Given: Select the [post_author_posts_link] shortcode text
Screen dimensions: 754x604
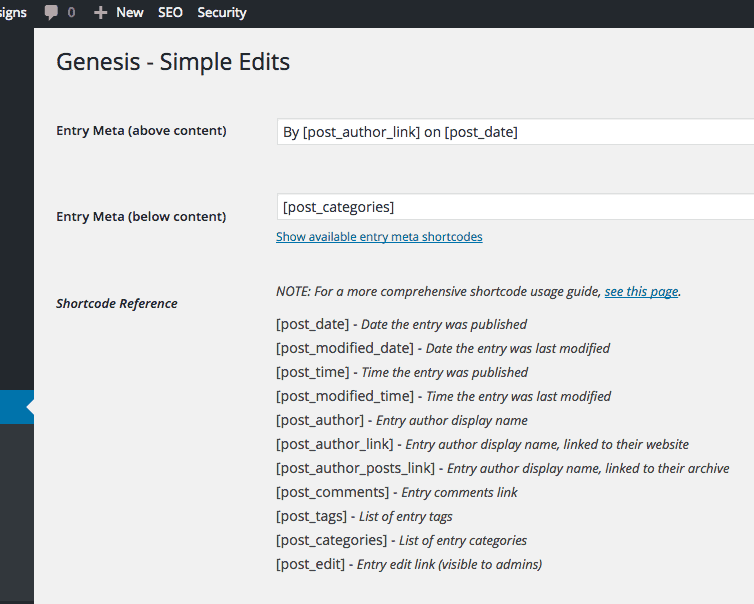Looking at the screenshot, I should pyautogui.click(x=355, y=468).
